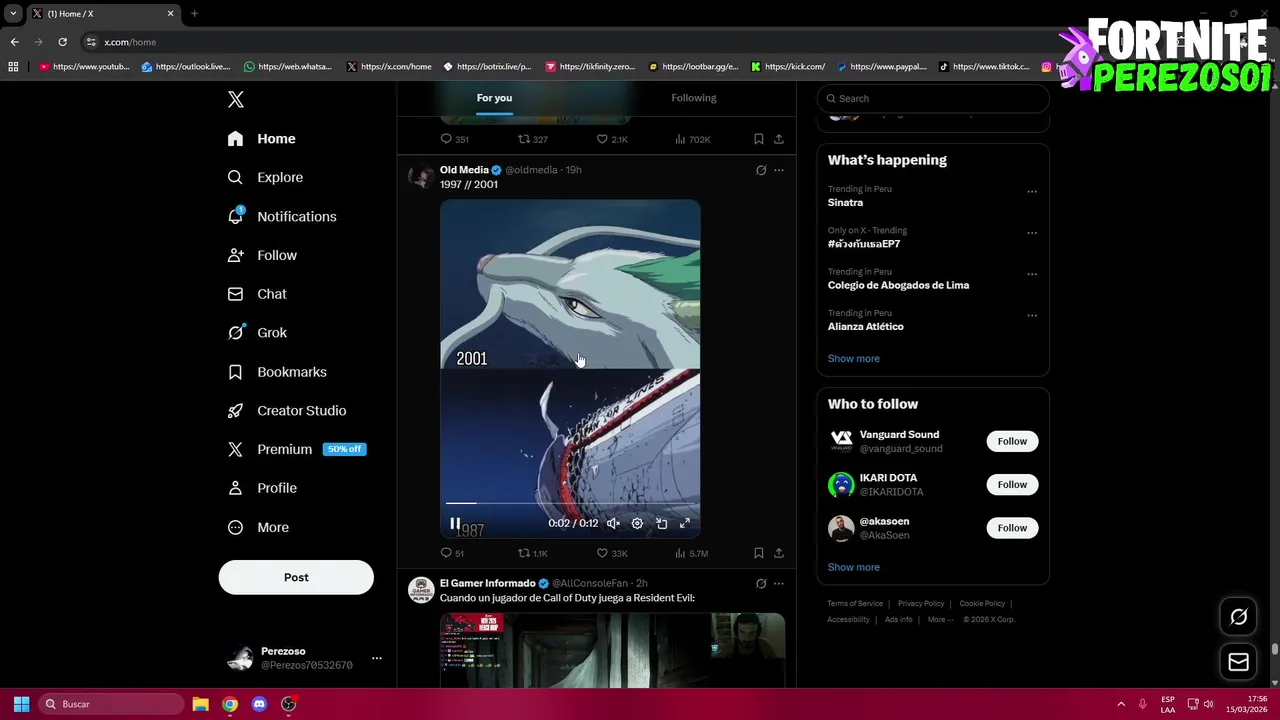Open Grok in the sidebar
1280x720 pixels.
click(257, 333)
